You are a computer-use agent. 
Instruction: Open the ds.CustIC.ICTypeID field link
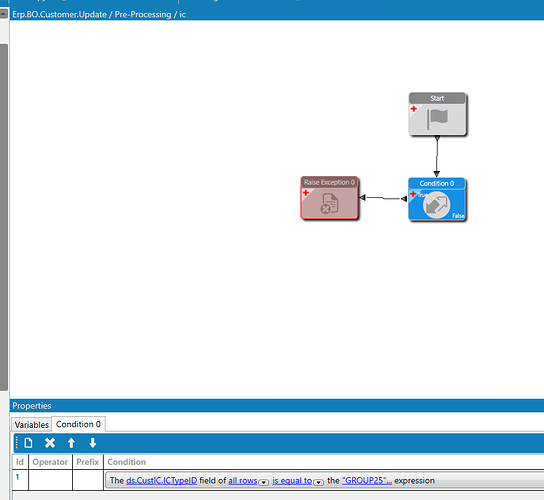(x=162, y=481)
